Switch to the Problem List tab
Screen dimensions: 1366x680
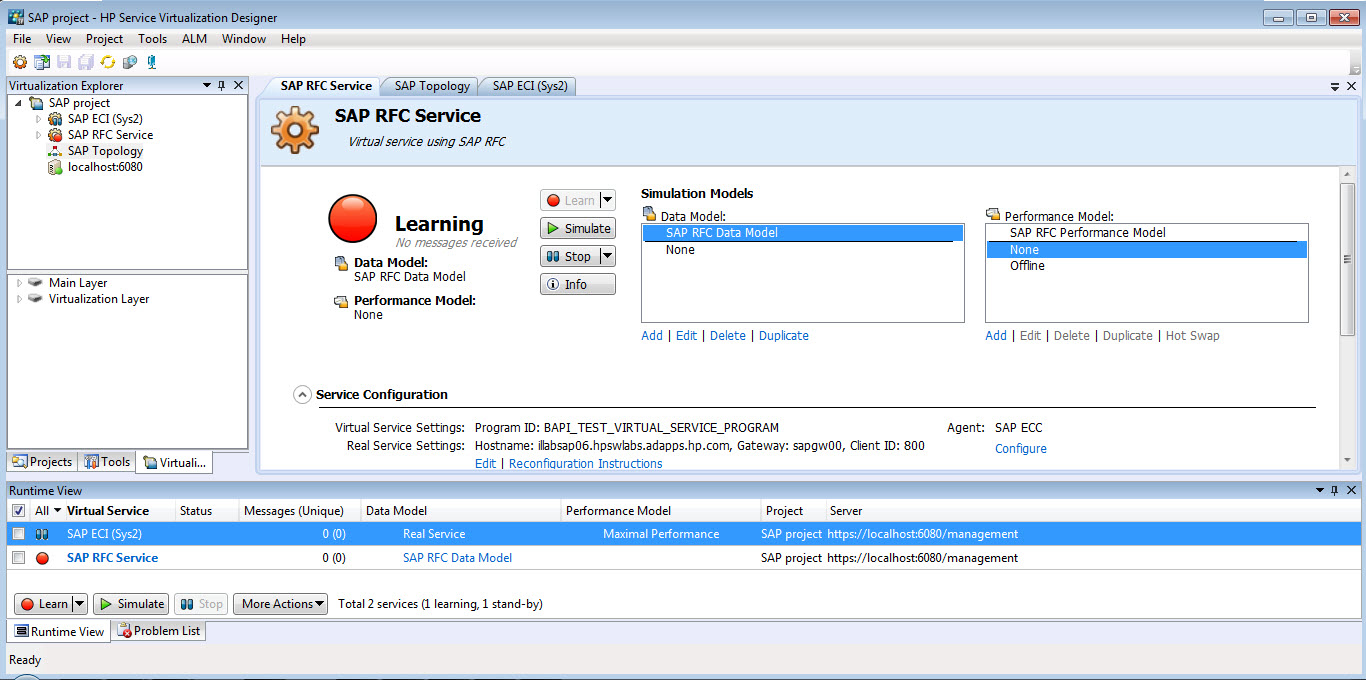pos(158,631)
